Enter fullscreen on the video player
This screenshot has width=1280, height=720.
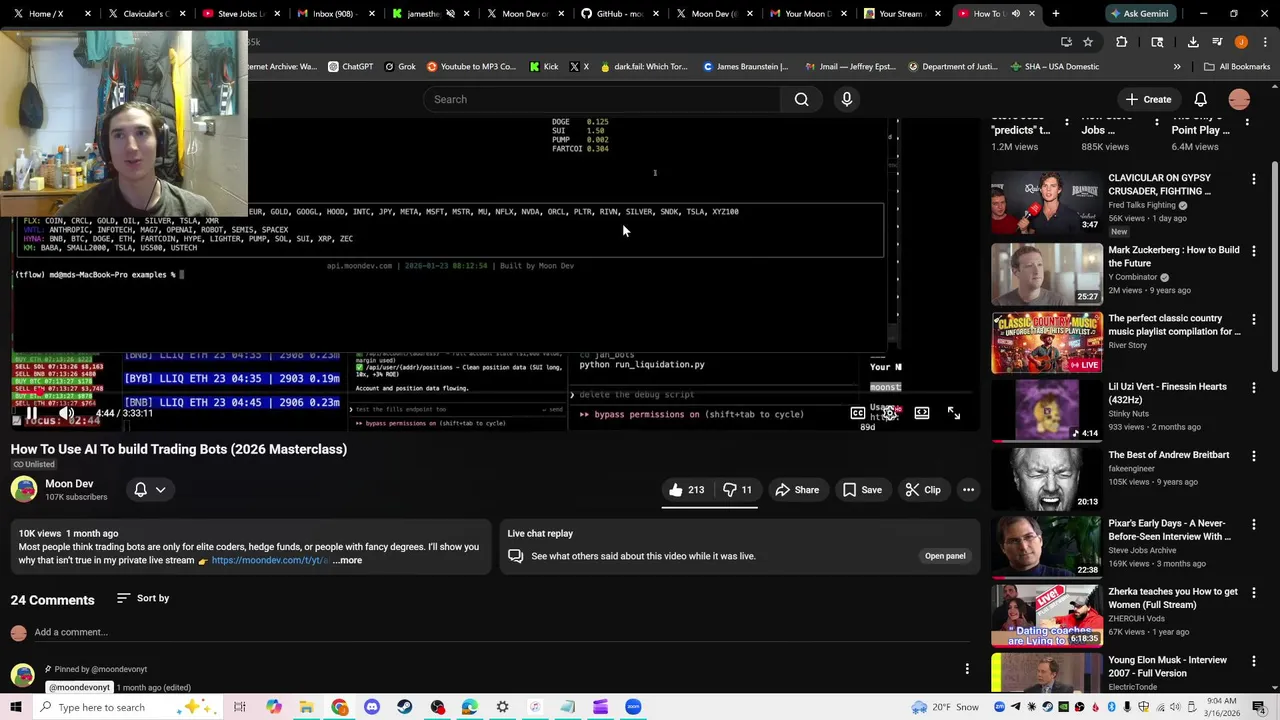(x=954, y=413)
